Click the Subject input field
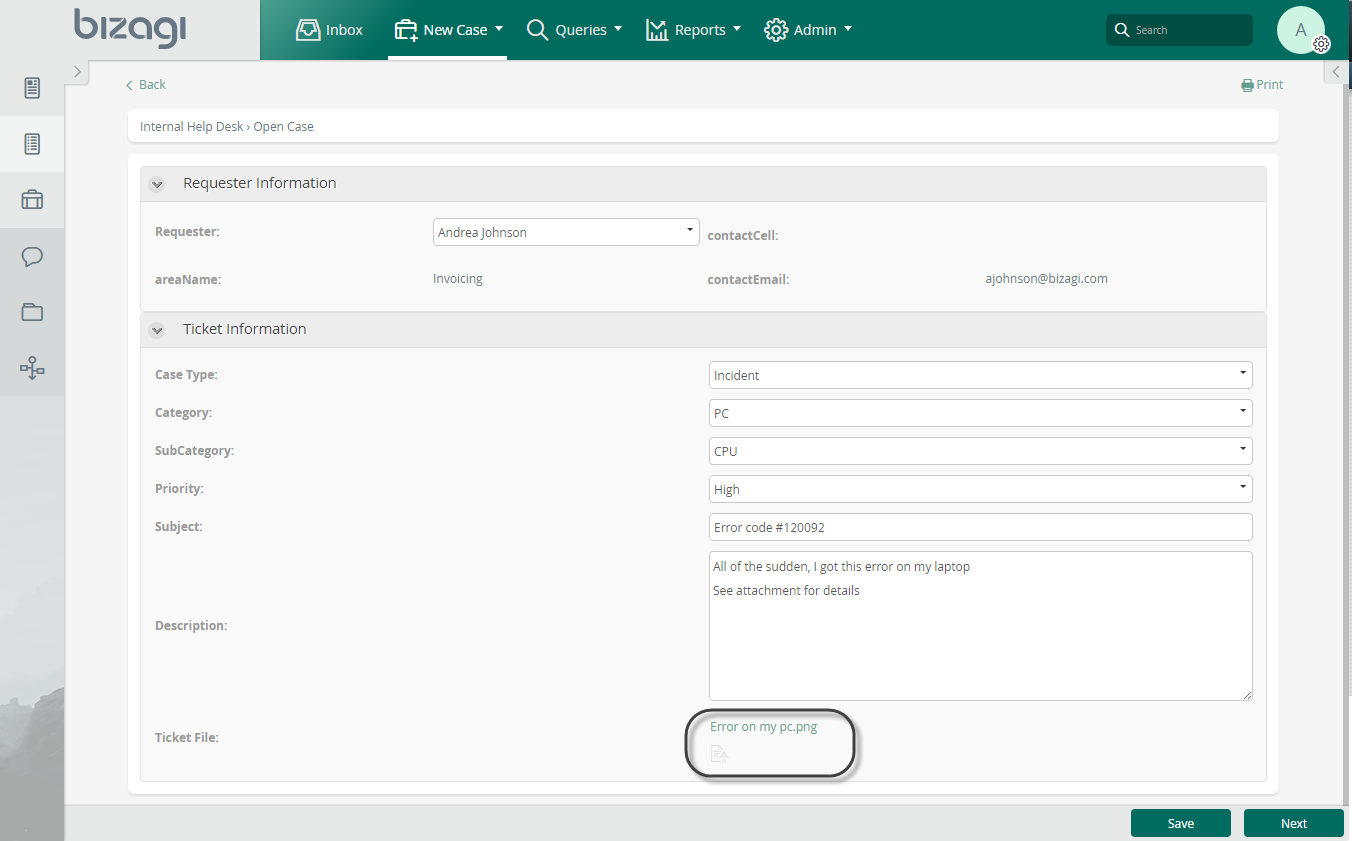 pos(980,527)
